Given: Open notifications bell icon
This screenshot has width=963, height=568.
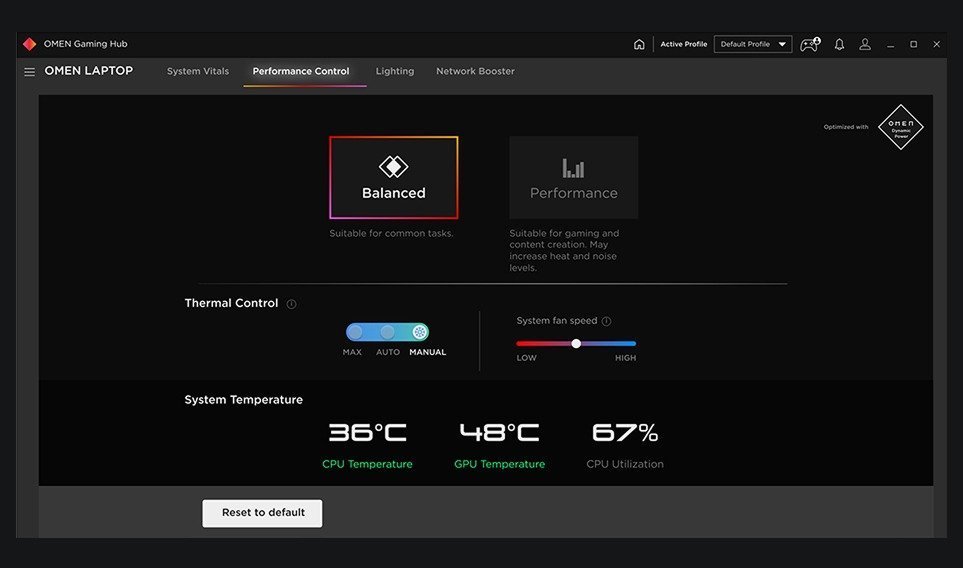Looking at the screenshot, I should point(839,44).
